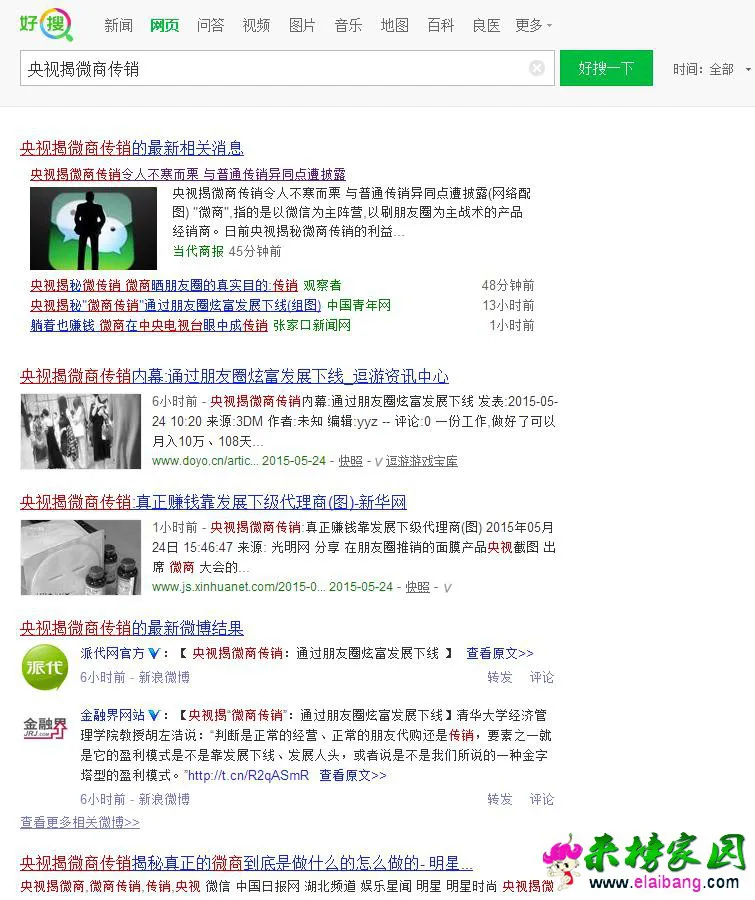The width and height of the screenshot is (755, 900).
Task: Focus the search input containing 央视揭微商传销
Action: 270,68
